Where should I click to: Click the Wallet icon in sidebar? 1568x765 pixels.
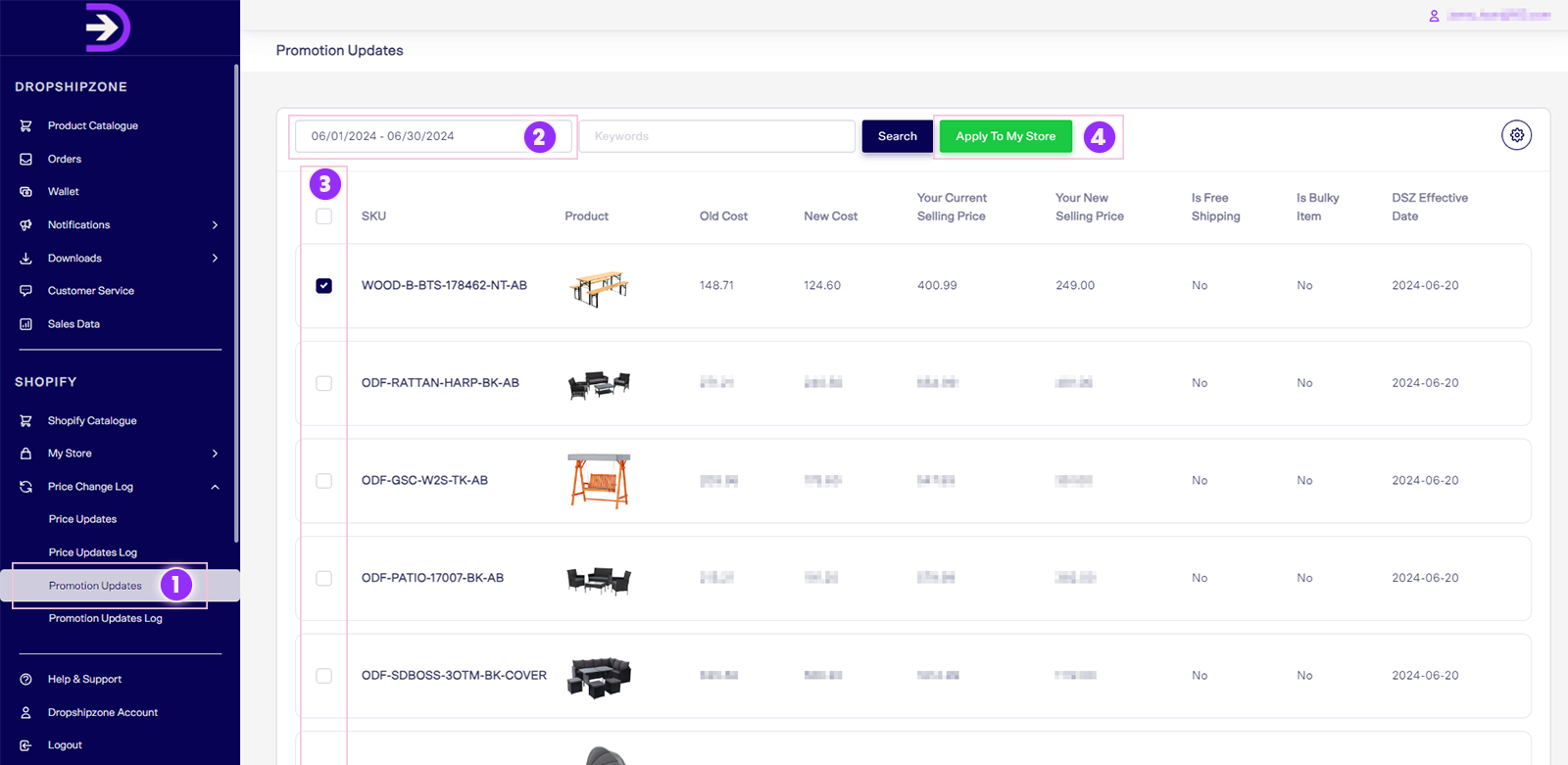coord(26,192)
